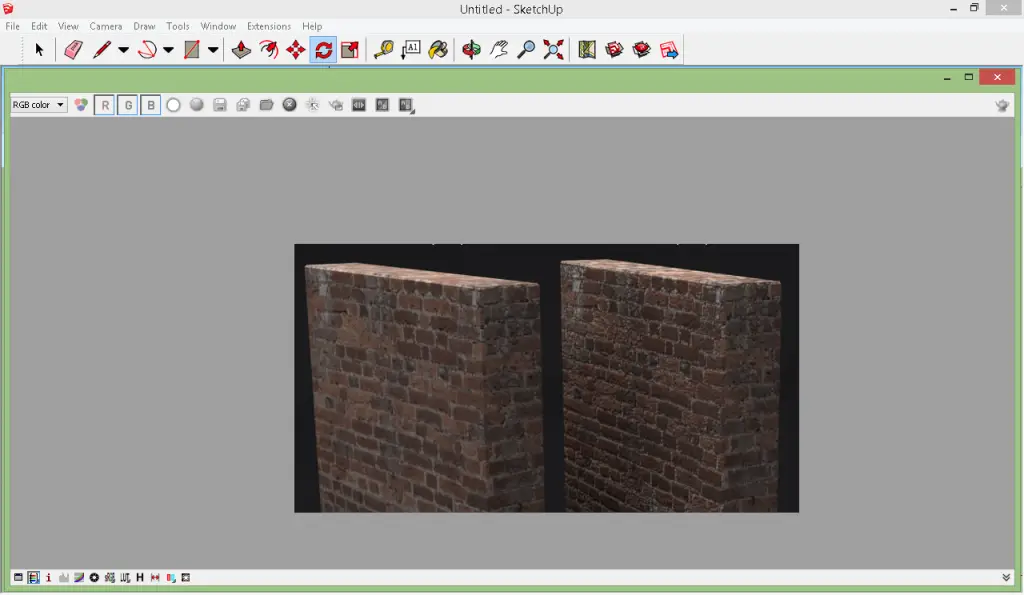Toggle the G green channel button

(x=128, y=104)
